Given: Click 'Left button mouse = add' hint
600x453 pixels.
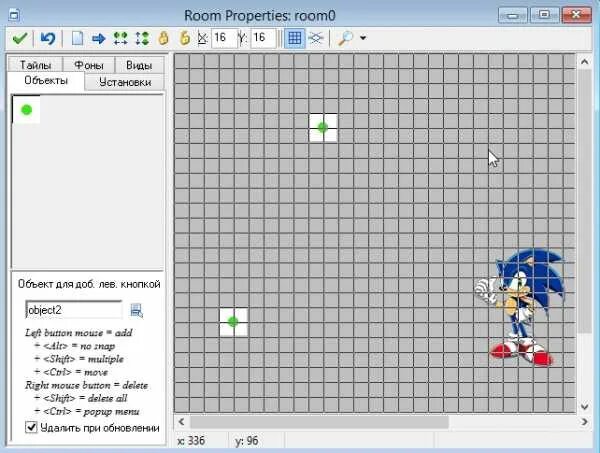Looking at the screenshot, I should (79, 332).
